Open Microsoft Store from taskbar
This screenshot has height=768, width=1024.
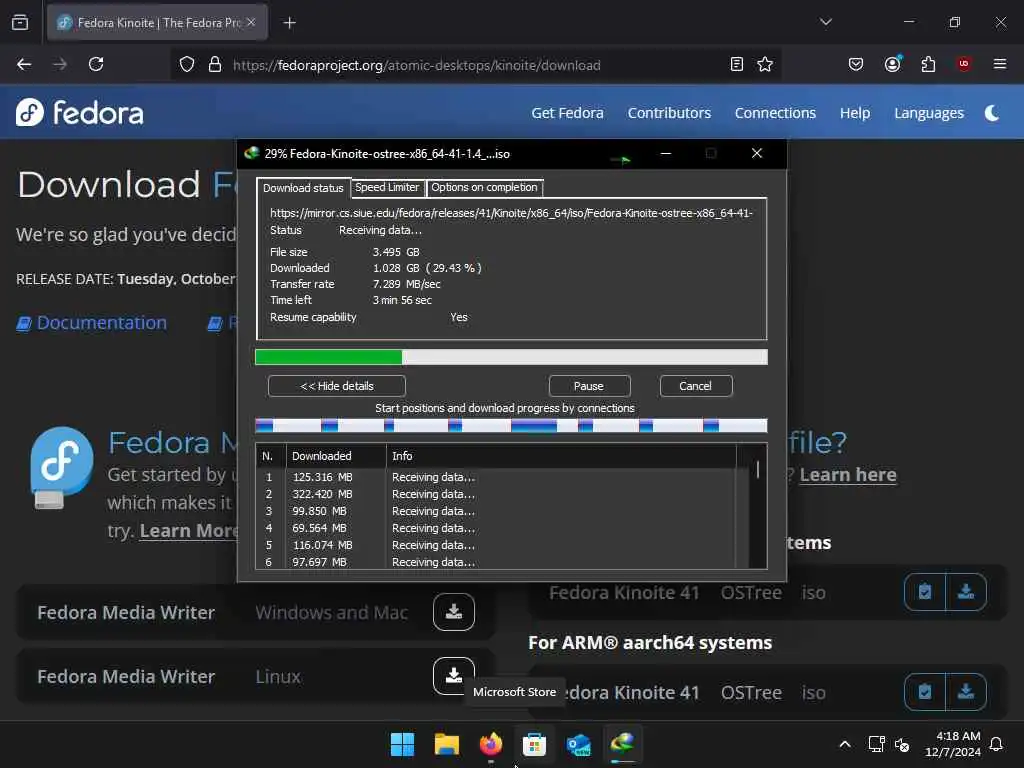pyautogui.click(x=534, y=744)
